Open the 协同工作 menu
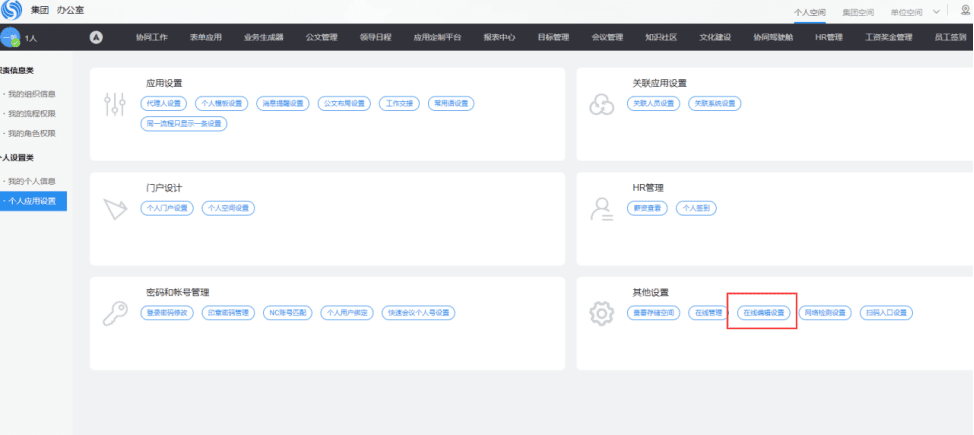Image resolution: width=974 pixels, height=435 pixels. coord(152,37)
